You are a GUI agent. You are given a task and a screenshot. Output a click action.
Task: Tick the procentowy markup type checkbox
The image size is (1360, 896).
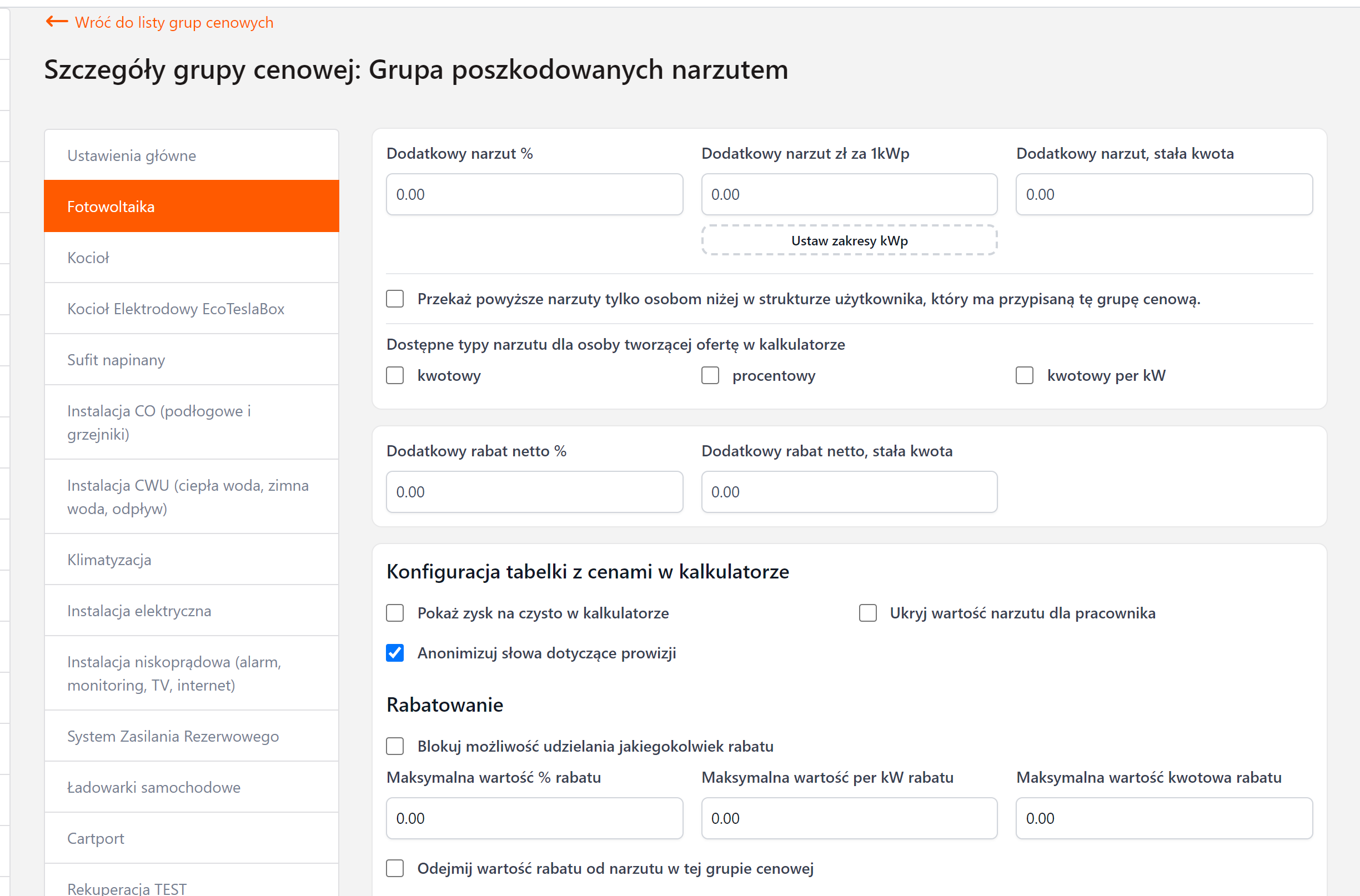pyautogui.click(x=710, y=375)
